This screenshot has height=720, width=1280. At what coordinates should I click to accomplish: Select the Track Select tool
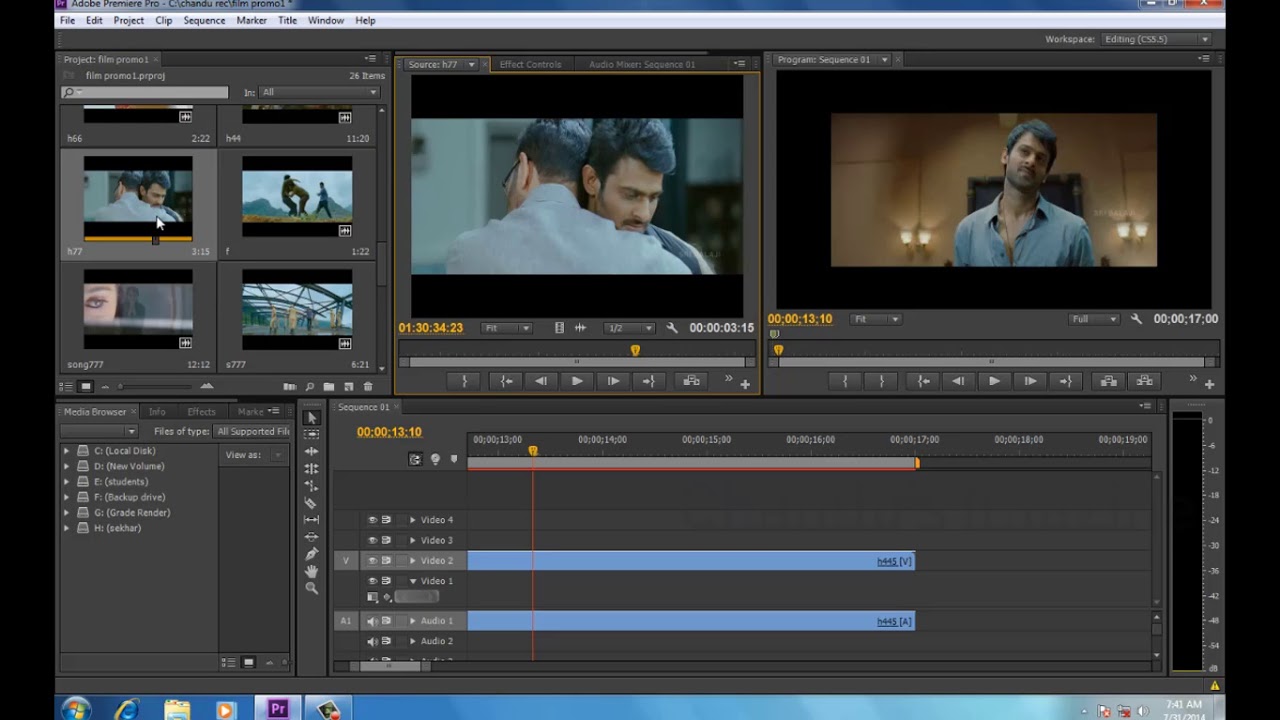(x=311, y=435)
